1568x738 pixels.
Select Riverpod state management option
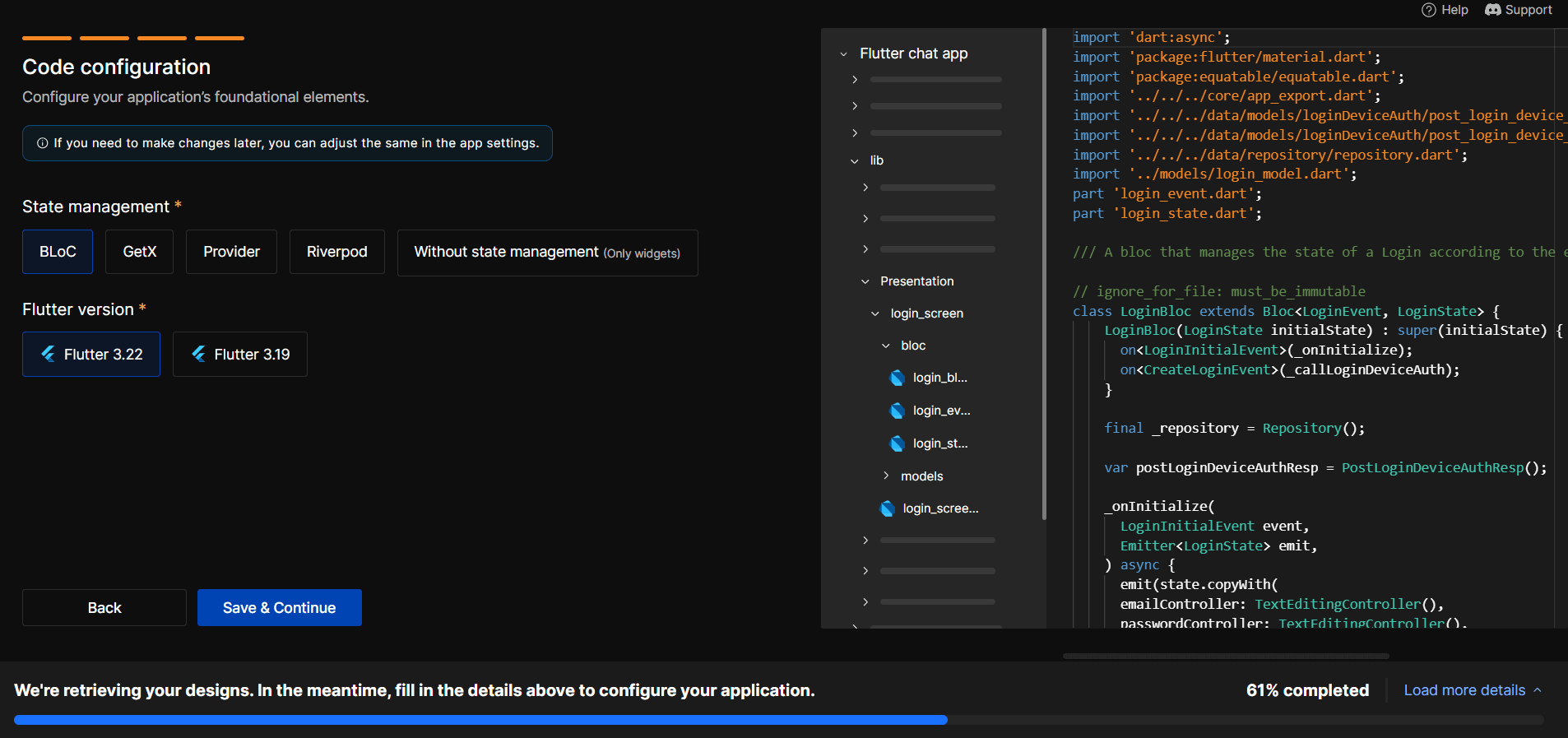(x=336, y=252)
